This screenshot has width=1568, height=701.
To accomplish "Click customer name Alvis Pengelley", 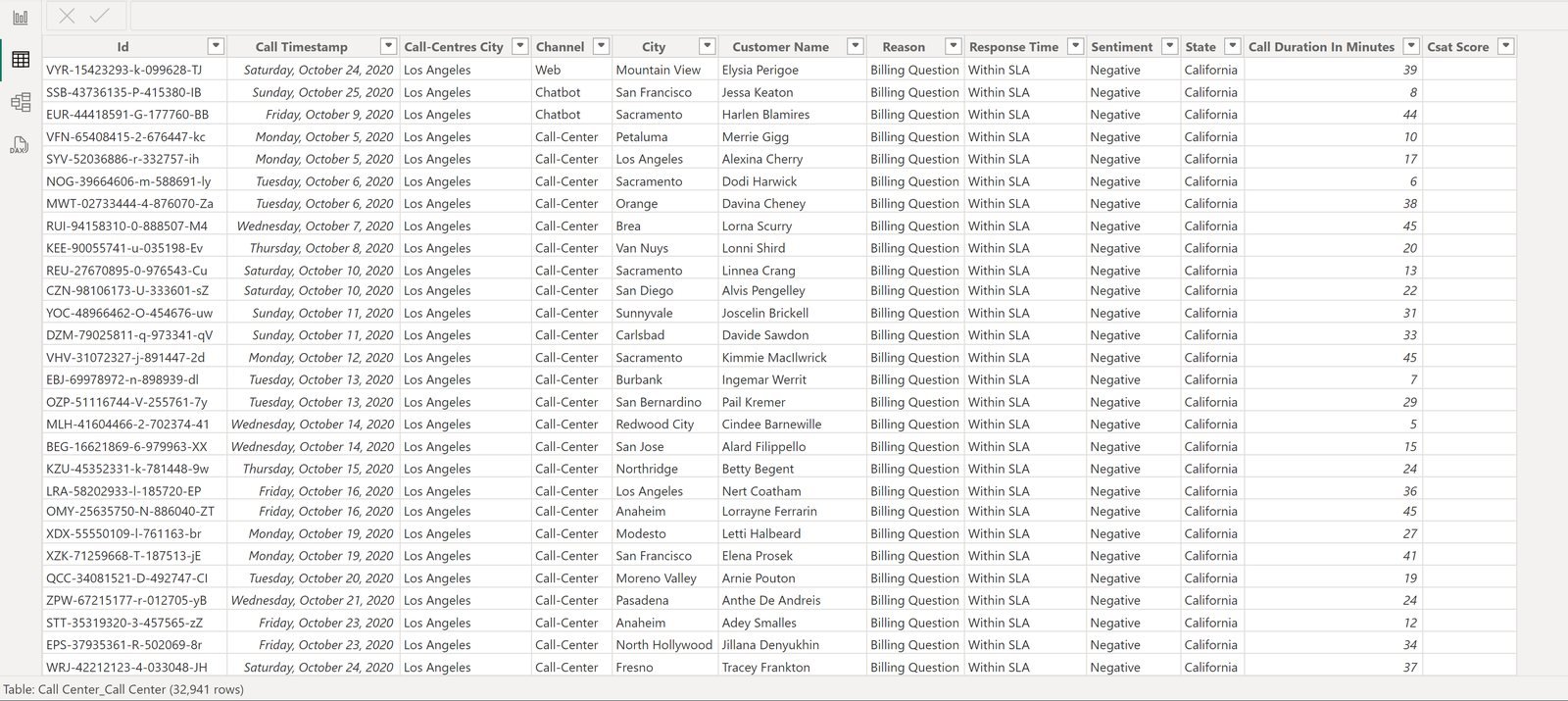I will (763, 290).
